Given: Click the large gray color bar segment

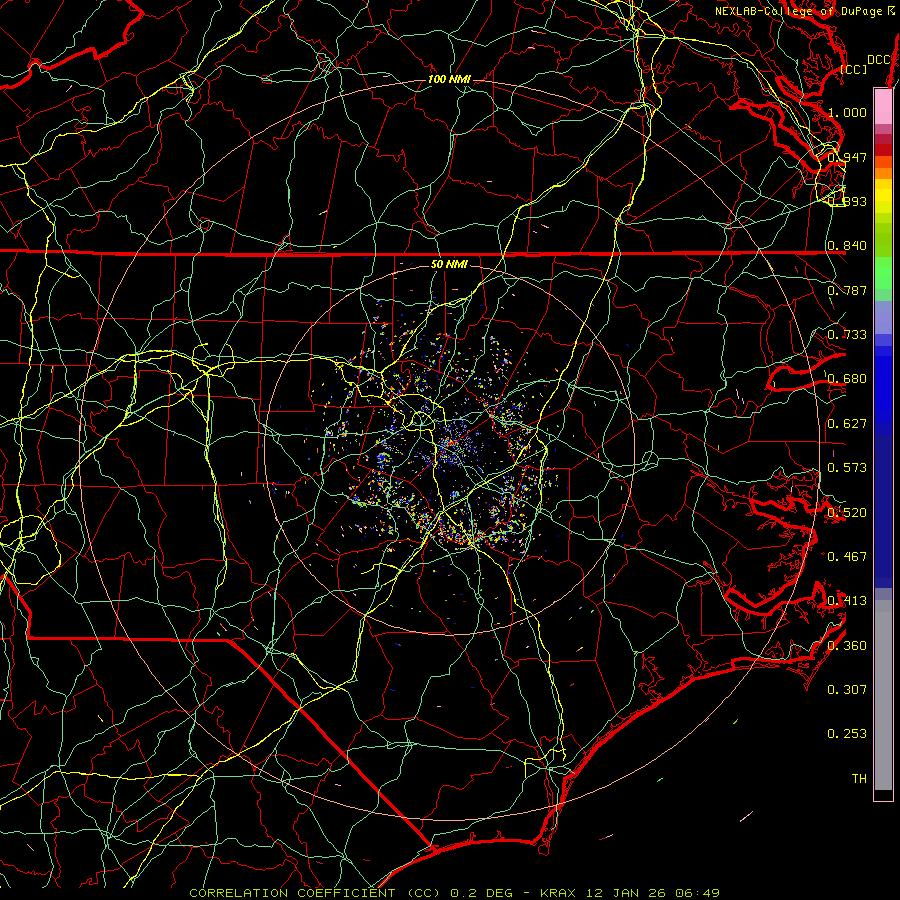Looking at the screenshot, I should click(x=883, y=695).
